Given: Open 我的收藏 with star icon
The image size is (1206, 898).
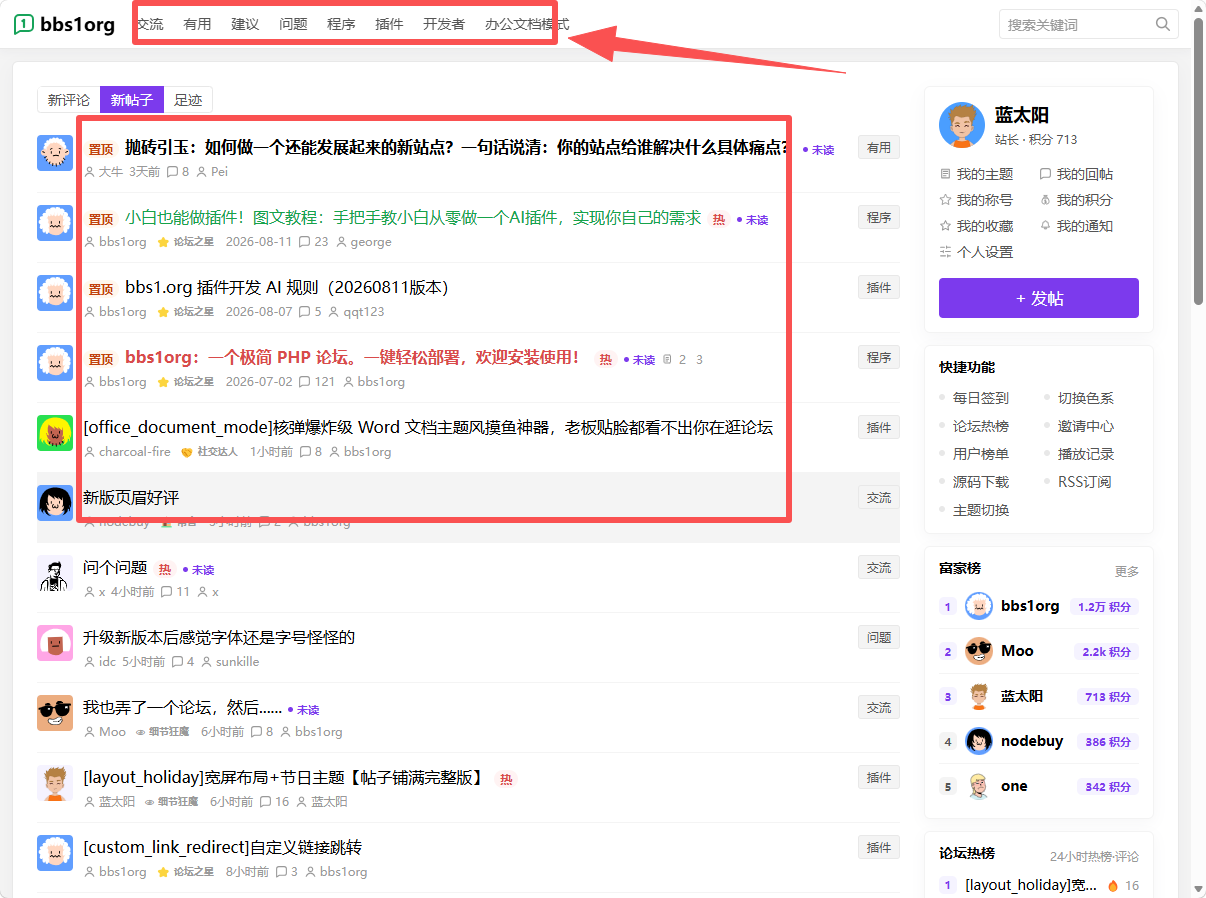Looking at the screenshot, I should (x=977, y=226).
